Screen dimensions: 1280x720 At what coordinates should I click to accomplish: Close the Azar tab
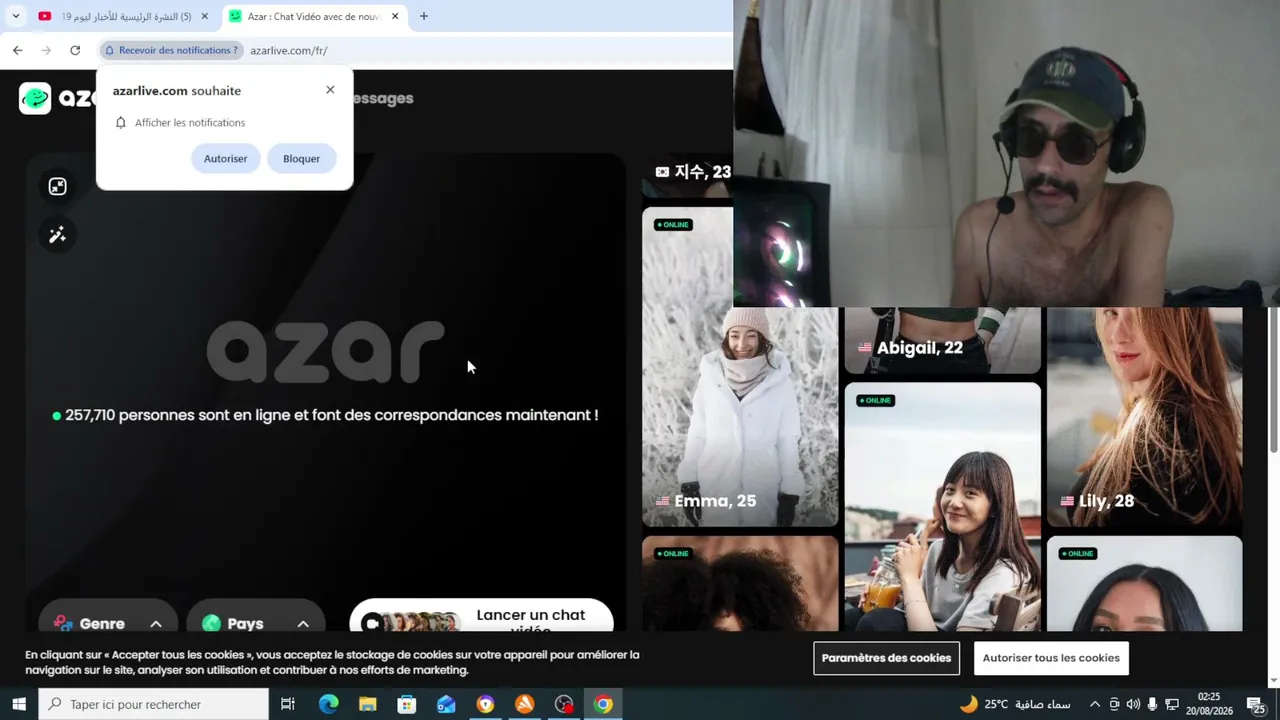pos(395,16)
